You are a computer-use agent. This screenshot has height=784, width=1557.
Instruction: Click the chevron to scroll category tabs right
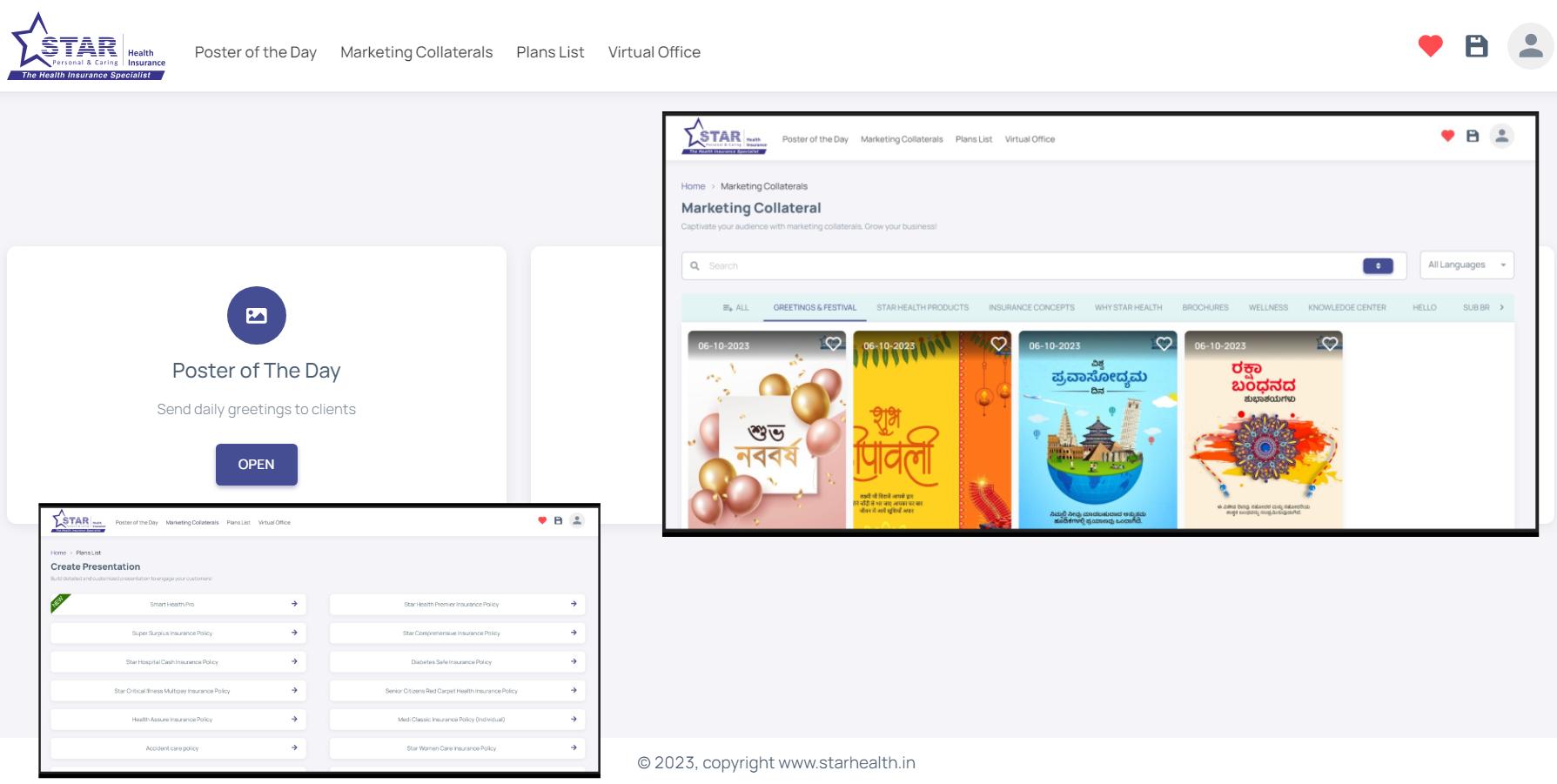tap(1501, 307)
